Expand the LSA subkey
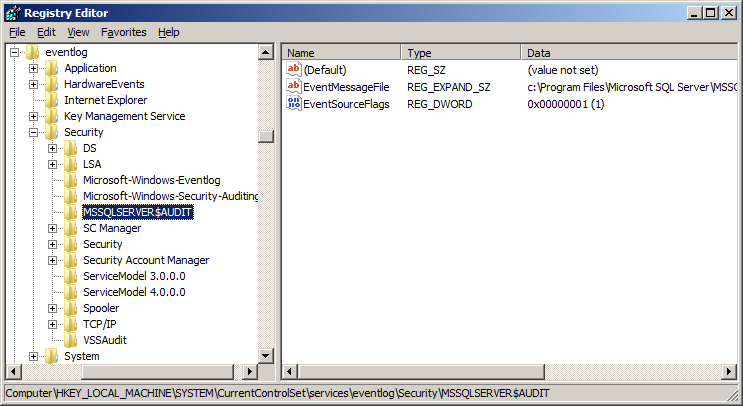This screenshot has height=406, width=743. click(53, 164)
